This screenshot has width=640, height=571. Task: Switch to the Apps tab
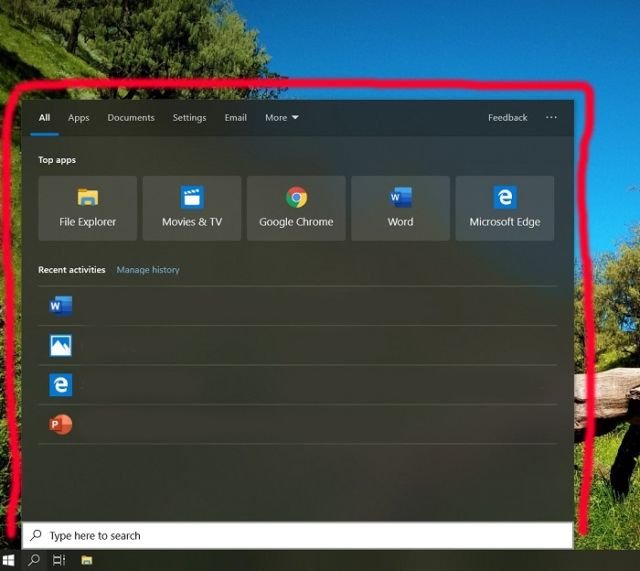click(x=78, y=118)
